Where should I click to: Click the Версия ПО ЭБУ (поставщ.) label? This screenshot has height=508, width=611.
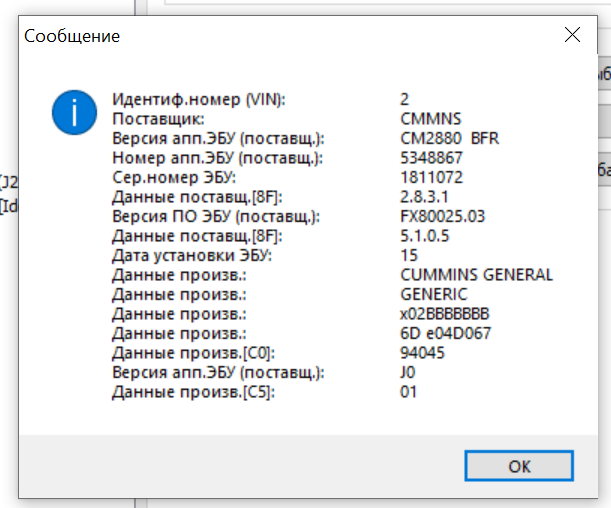(216, 216)
